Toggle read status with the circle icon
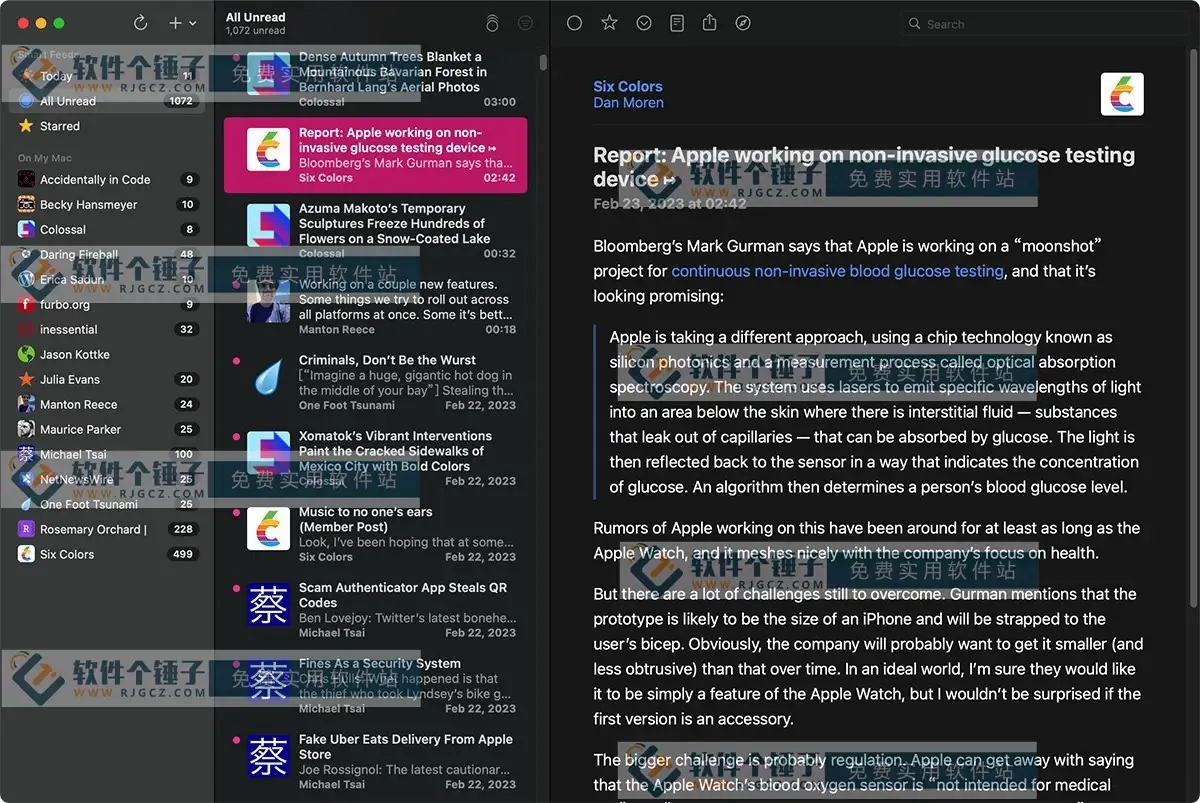Image resolution: width=1200 pixels, height=803 pixels. tap(574, 23)
